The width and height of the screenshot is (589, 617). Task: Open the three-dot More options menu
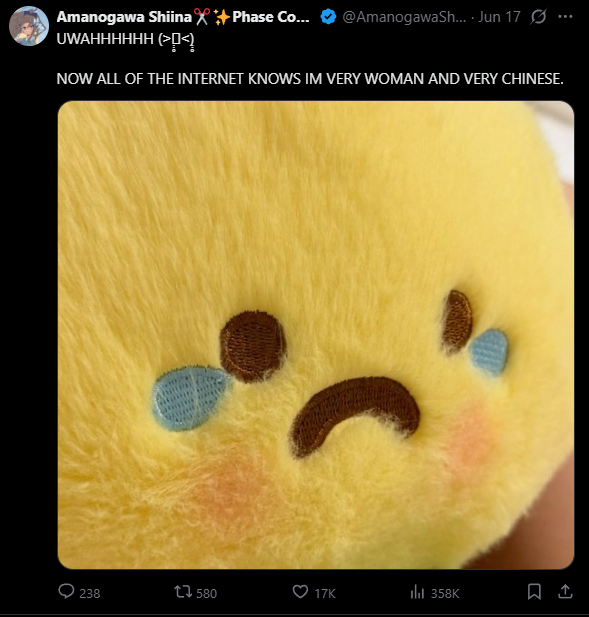coord(565,17)
